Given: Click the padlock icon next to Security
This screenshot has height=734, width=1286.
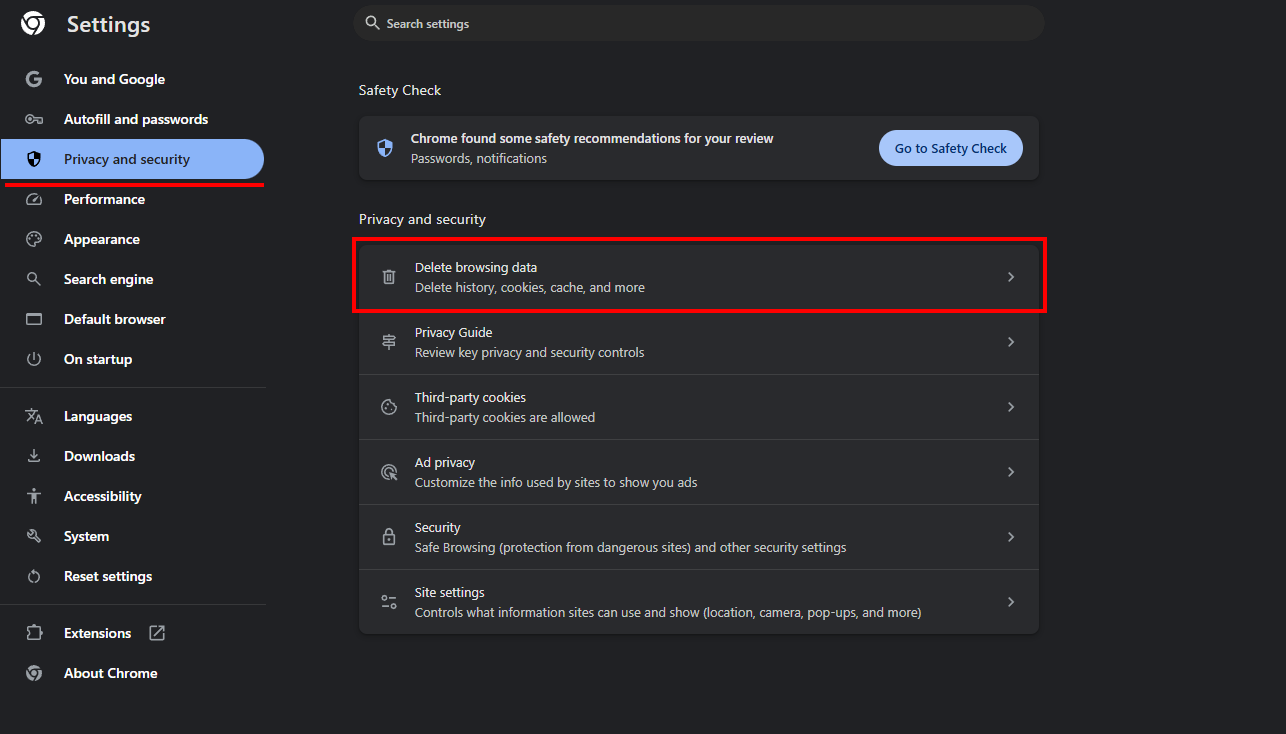Looking at the screenshot, I should tap(389, 537).
